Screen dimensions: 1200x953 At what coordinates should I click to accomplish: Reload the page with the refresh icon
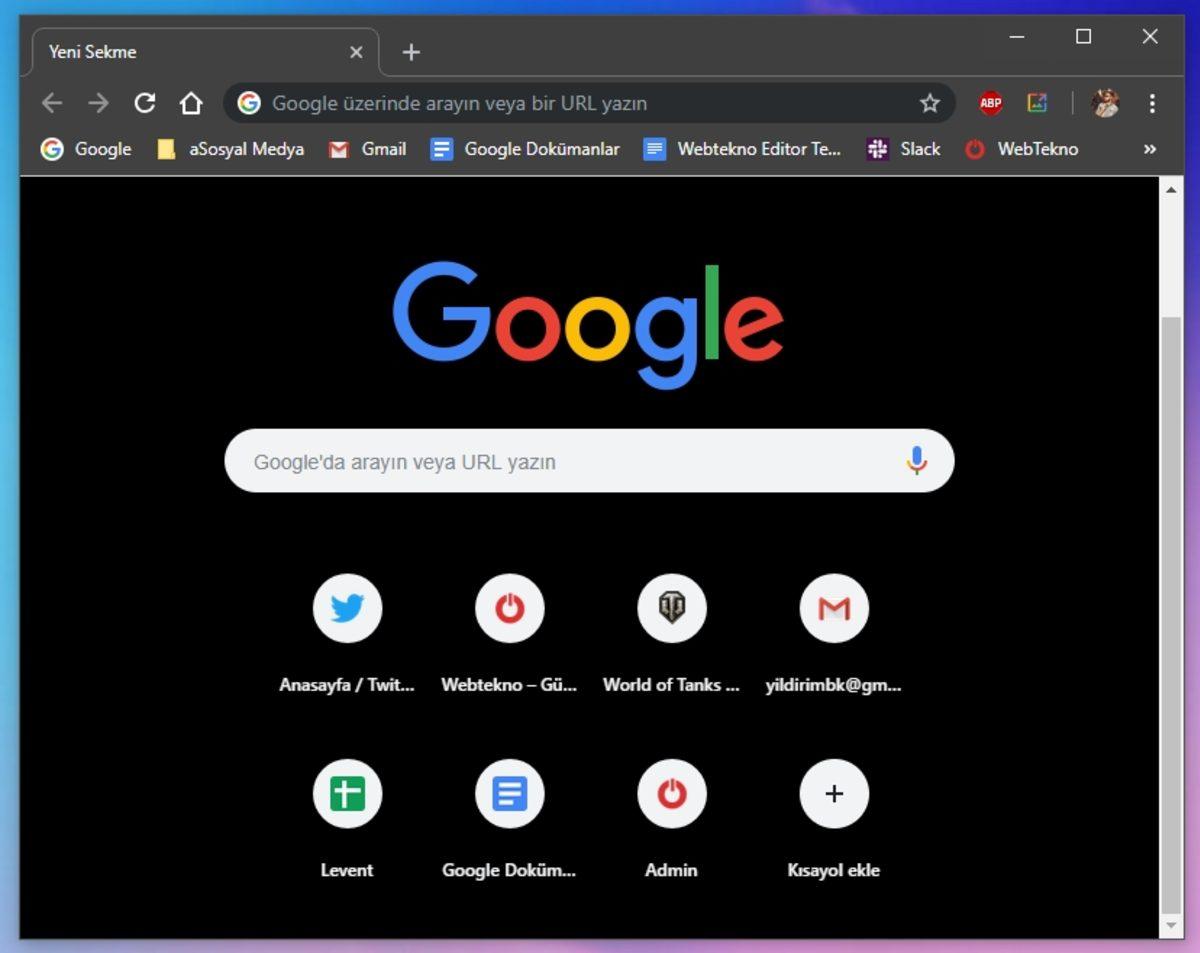tap(144, 102)
